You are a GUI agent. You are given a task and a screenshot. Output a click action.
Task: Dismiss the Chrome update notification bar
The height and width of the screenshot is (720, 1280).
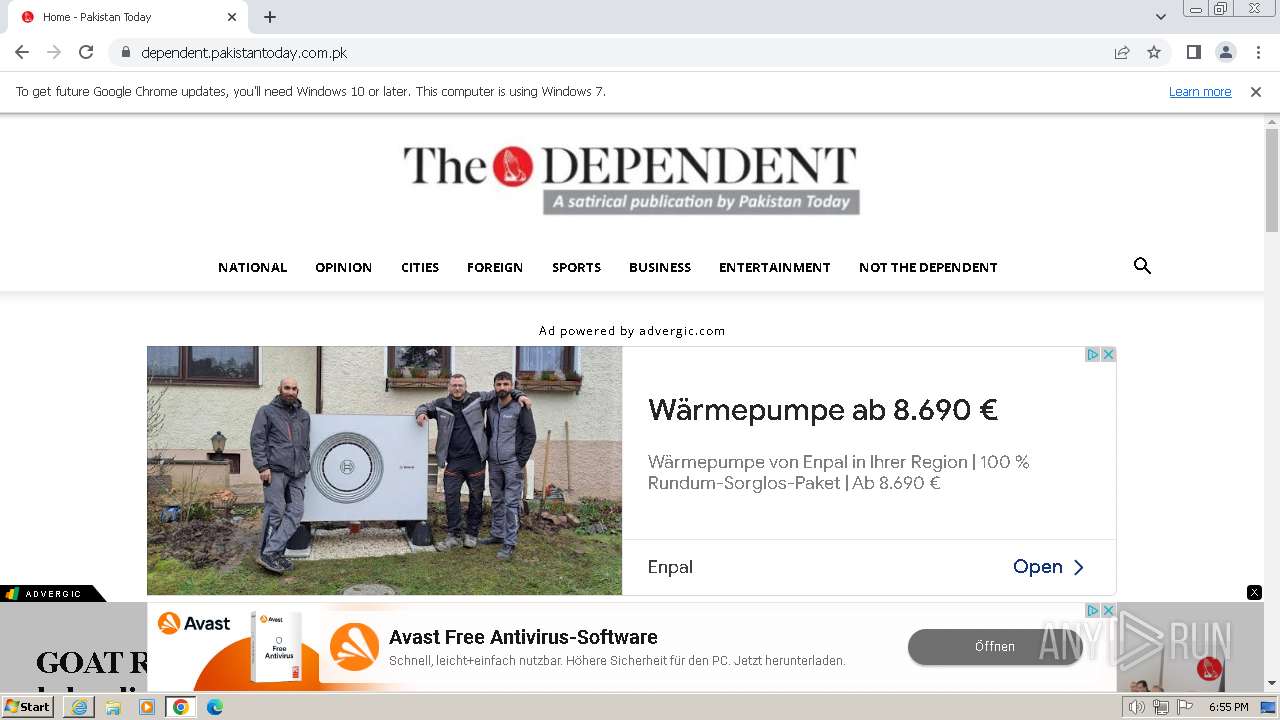[x=1255, y=91]
